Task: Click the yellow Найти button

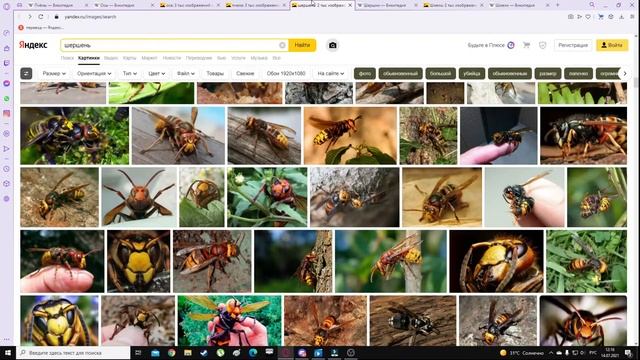Action: [x=302, y=45]
